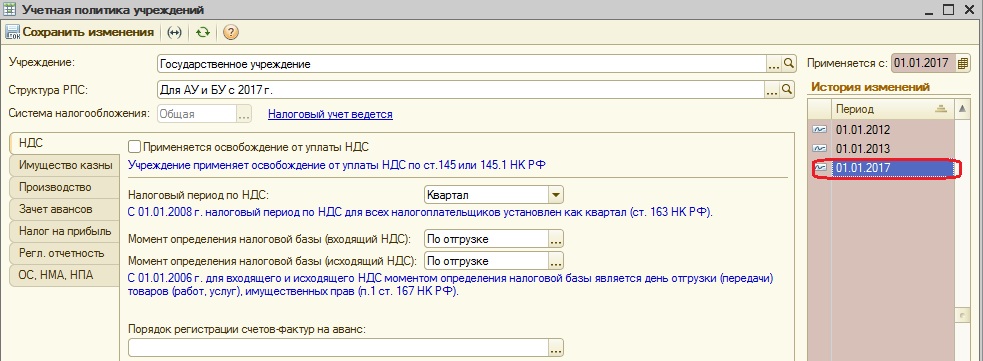Select the Регл. отчетность tab
The width and height of the screenshot is (983, 361).
(64, 253)
